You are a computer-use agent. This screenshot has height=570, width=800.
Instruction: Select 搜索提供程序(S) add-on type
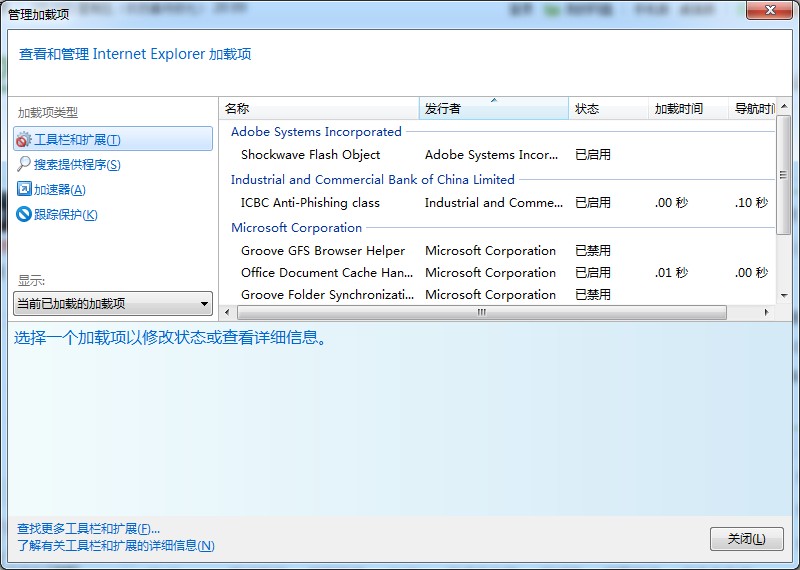(x=77, y=164)
